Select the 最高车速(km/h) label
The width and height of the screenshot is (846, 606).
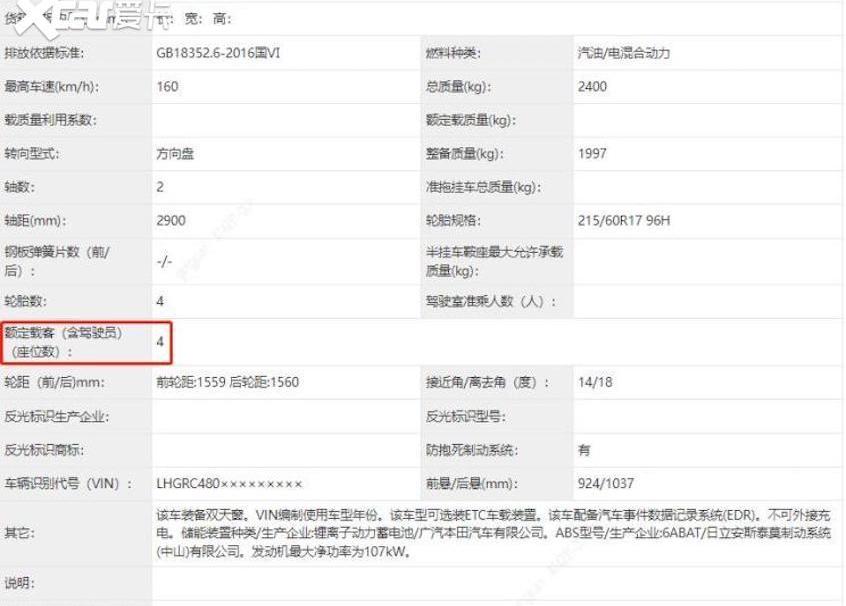(52, 86)
